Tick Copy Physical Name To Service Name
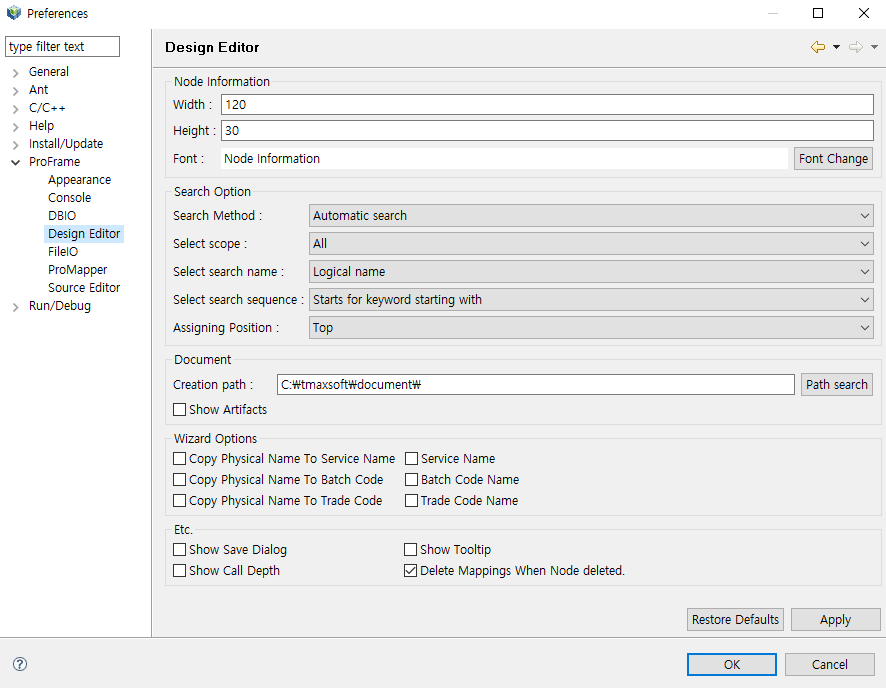Screen dimensions: 886x688 pyautogui.click(x=180, y=459)
